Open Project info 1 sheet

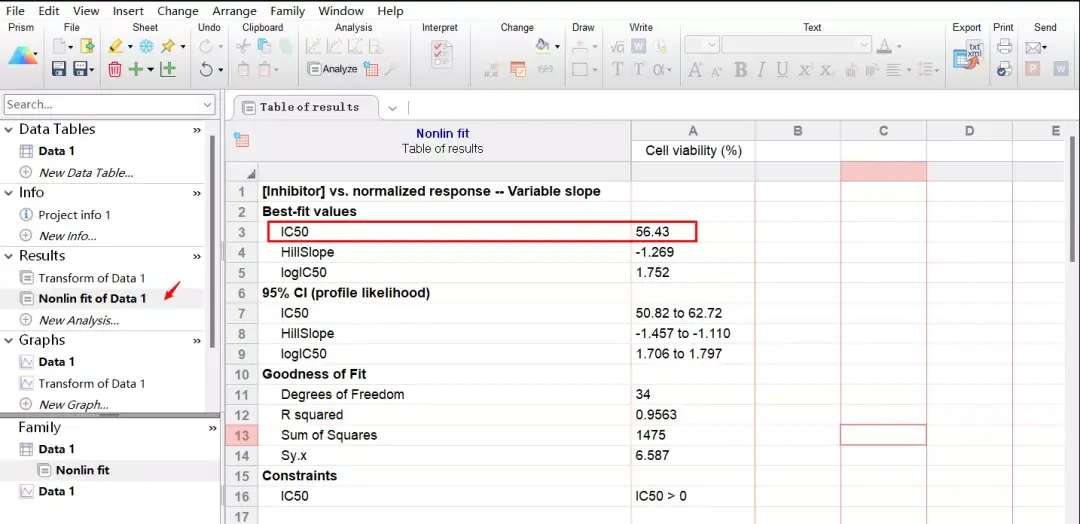pos(74,215)
